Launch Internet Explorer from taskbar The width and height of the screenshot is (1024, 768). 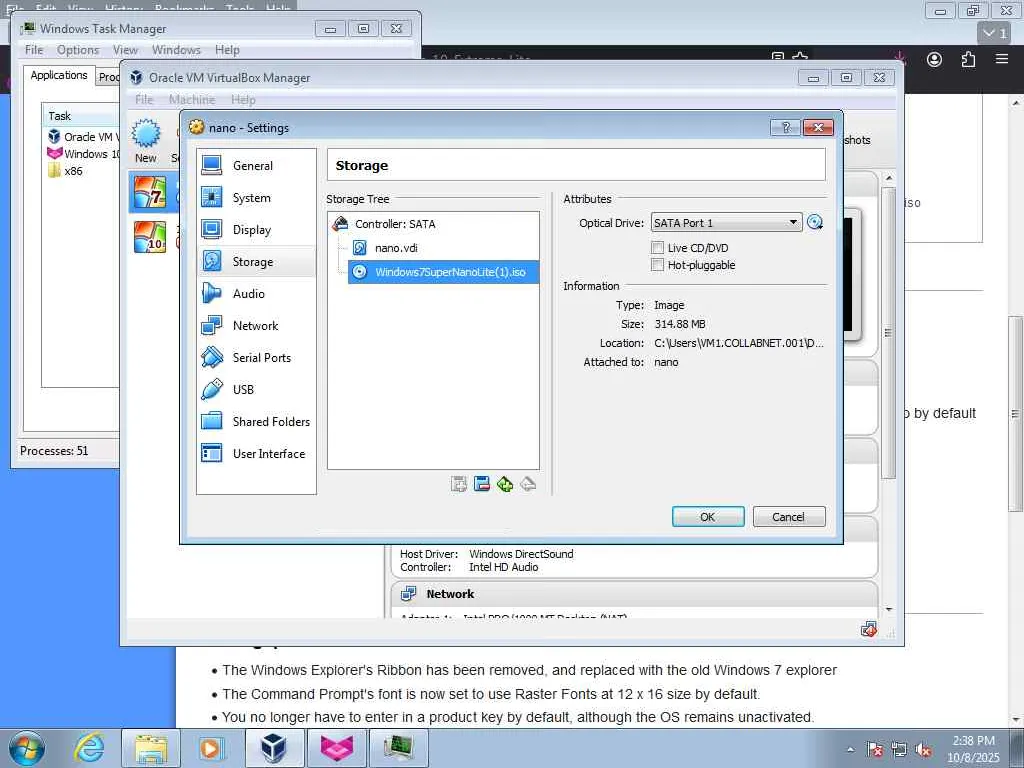88,748
